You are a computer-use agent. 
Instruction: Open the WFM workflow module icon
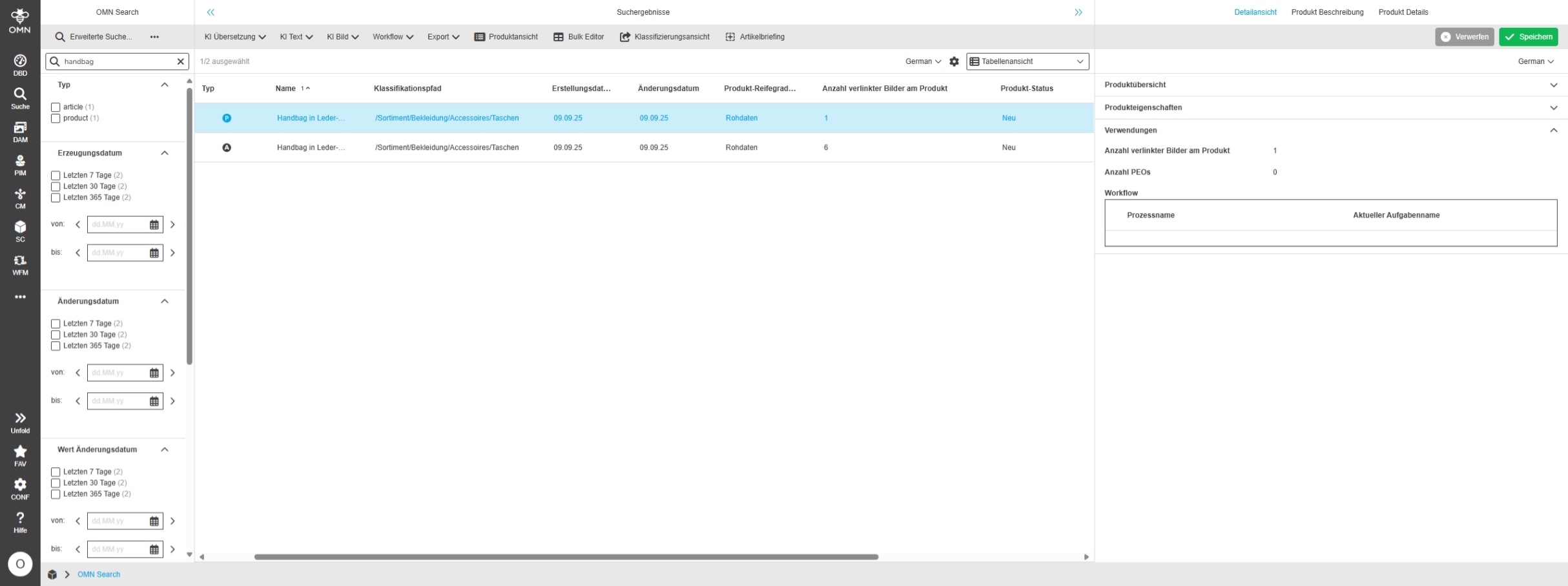click(20, 264)
